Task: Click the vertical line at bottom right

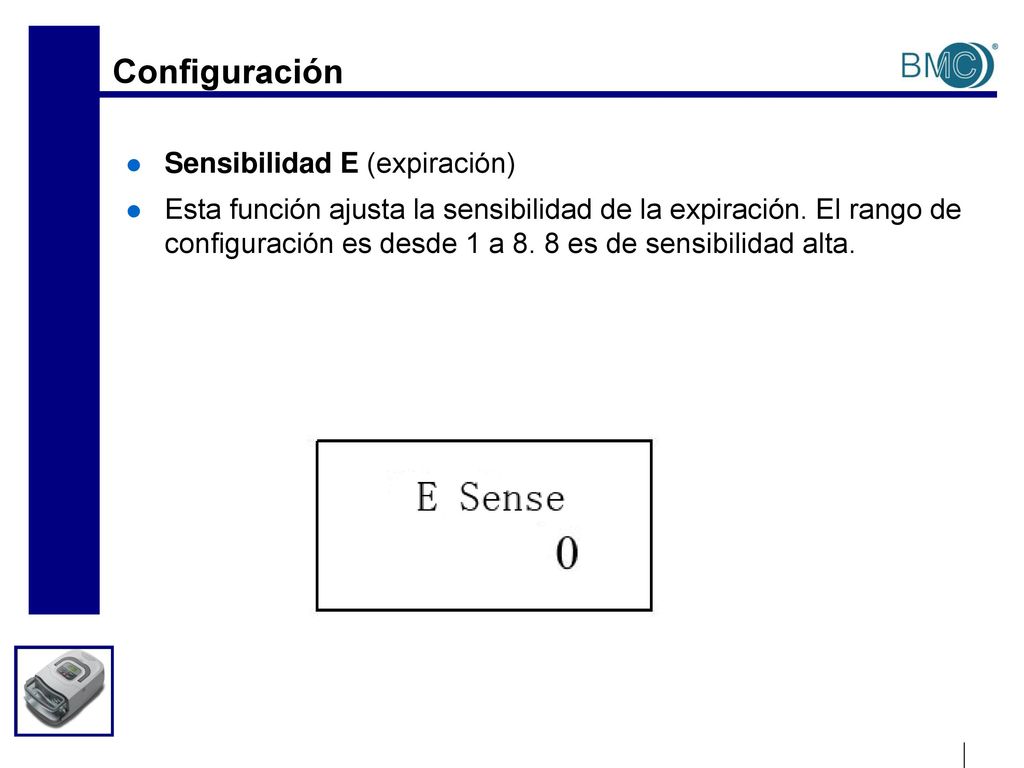Action: coord(964,755)
